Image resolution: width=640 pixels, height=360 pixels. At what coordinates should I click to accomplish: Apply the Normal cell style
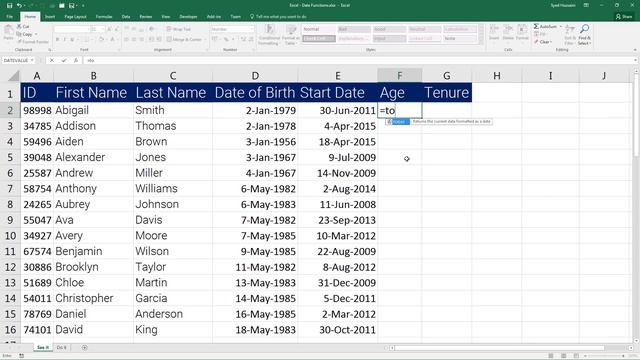coord(319,29)
